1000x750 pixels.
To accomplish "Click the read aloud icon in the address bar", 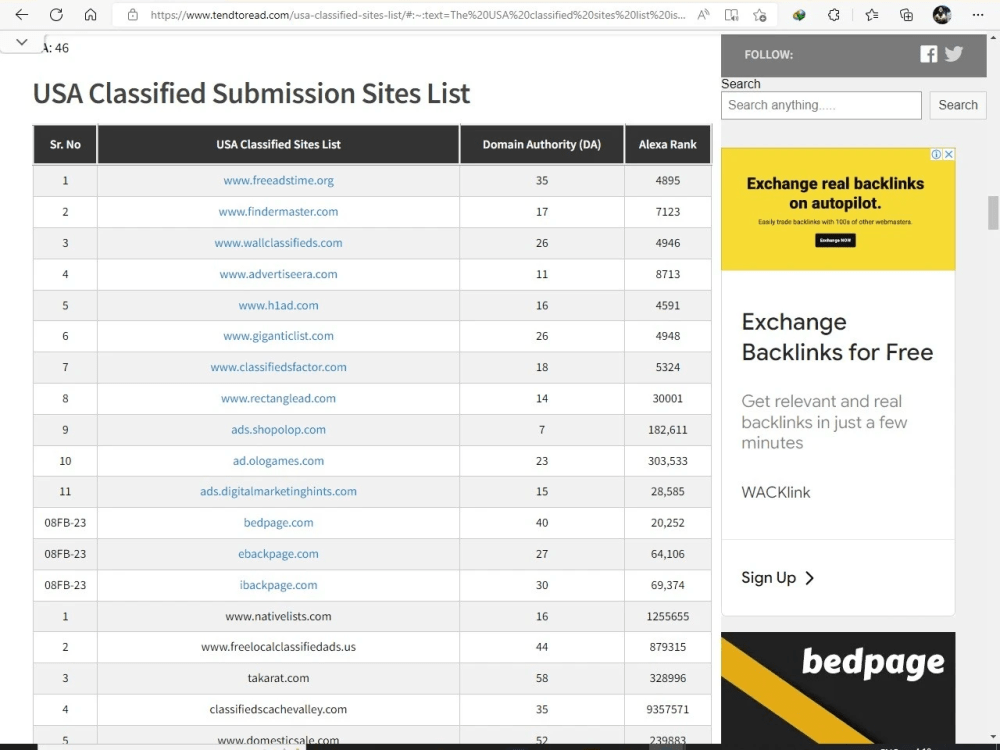I will click(x=703, y=15).
